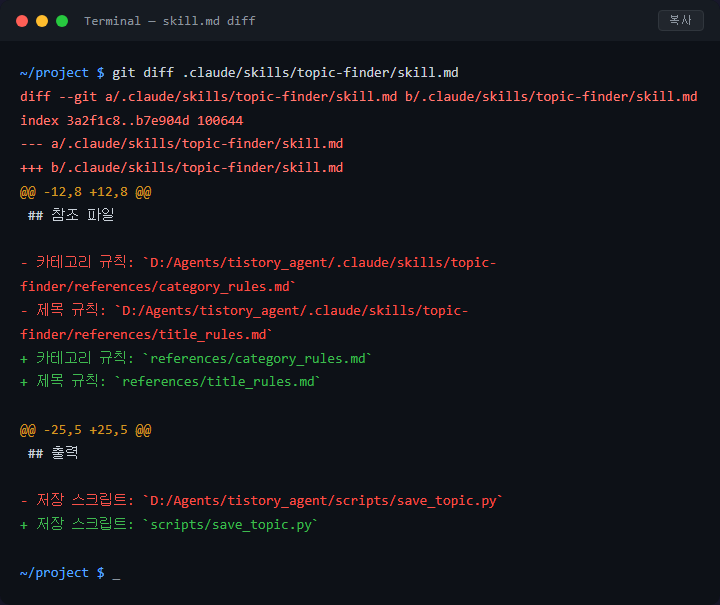This screenshot has height=605, width=720.
Task: Click the '@@ -25,5 +25,5 @@' hunk header
Action: pos(85,430)
